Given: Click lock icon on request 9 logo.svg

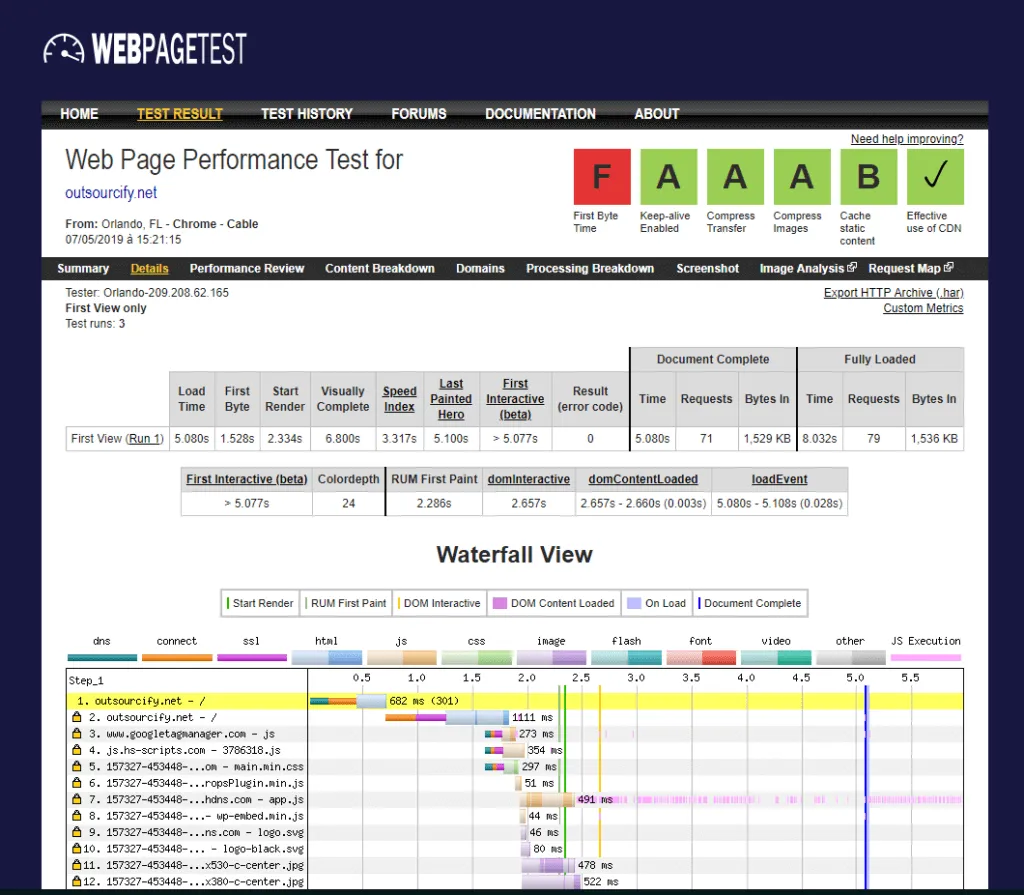Looking at the screenshot, I should tap(76, 832).
